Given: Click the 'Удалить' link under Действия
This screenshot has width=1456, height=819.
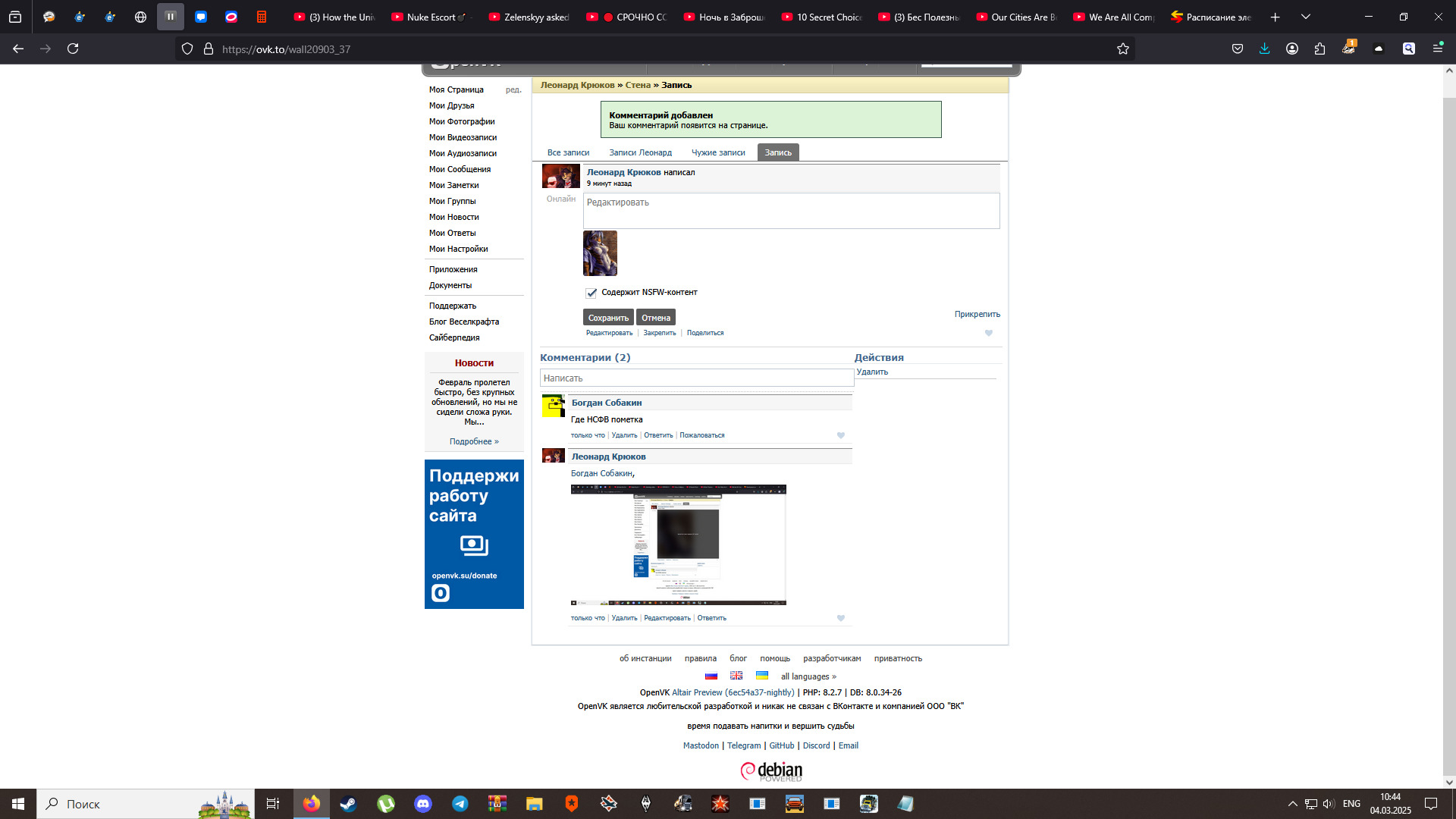Looking at the screenshot, I should coord(872,372).
